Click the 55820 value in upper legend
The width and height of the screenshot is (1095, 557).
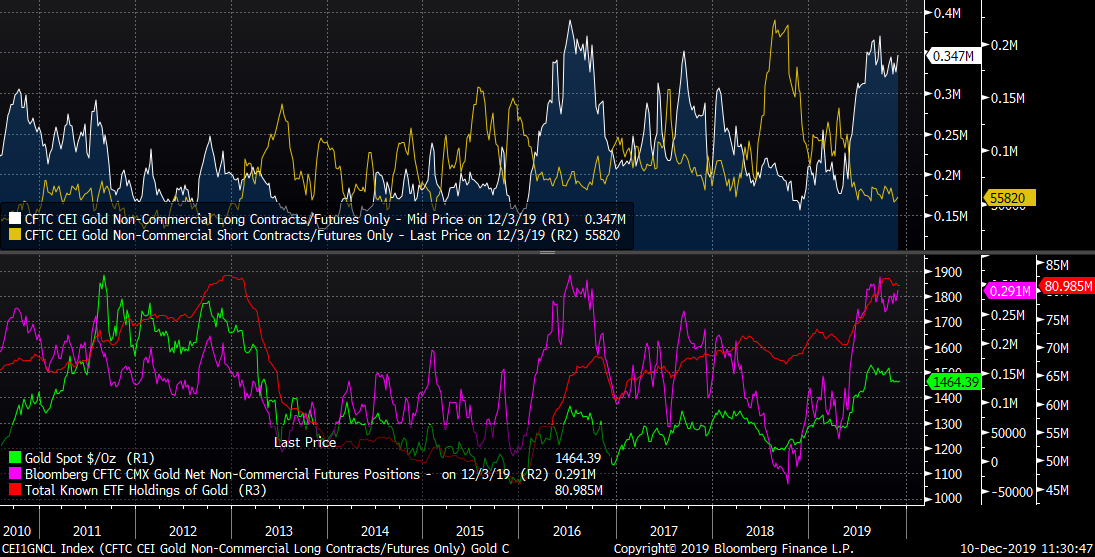point(602,235)
